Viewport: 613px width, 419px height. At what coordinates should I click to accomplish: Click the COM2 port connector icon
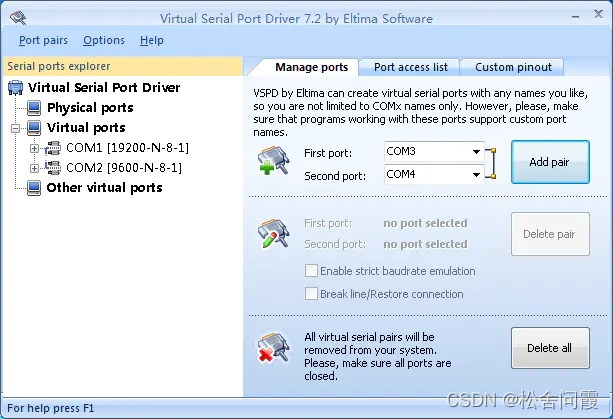click(53, 168)
